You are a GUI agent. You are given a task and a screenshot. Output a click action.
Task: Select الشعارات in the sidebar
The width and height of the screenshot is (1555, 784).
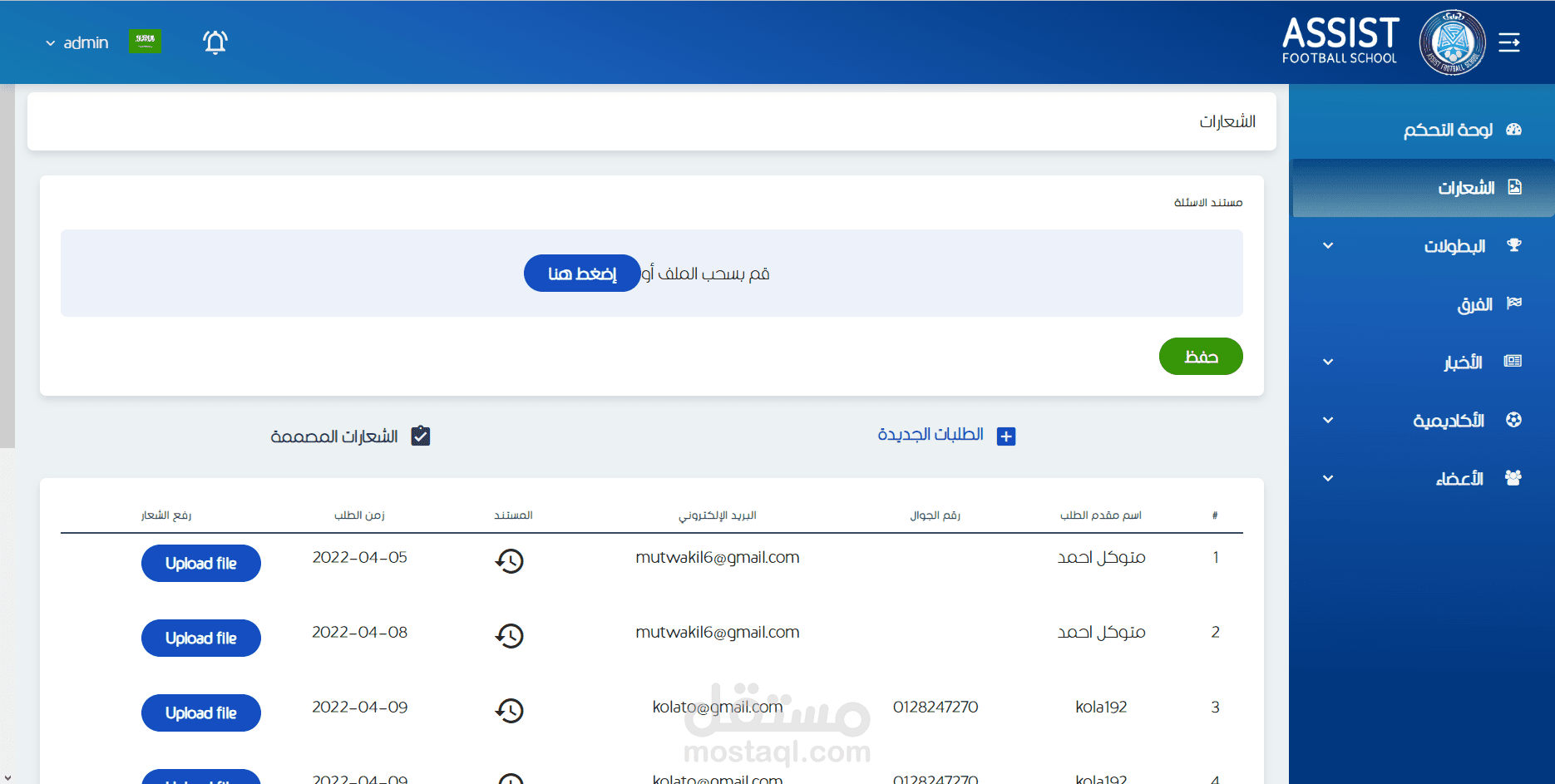pyautogui.click(x=1422, y=188)
